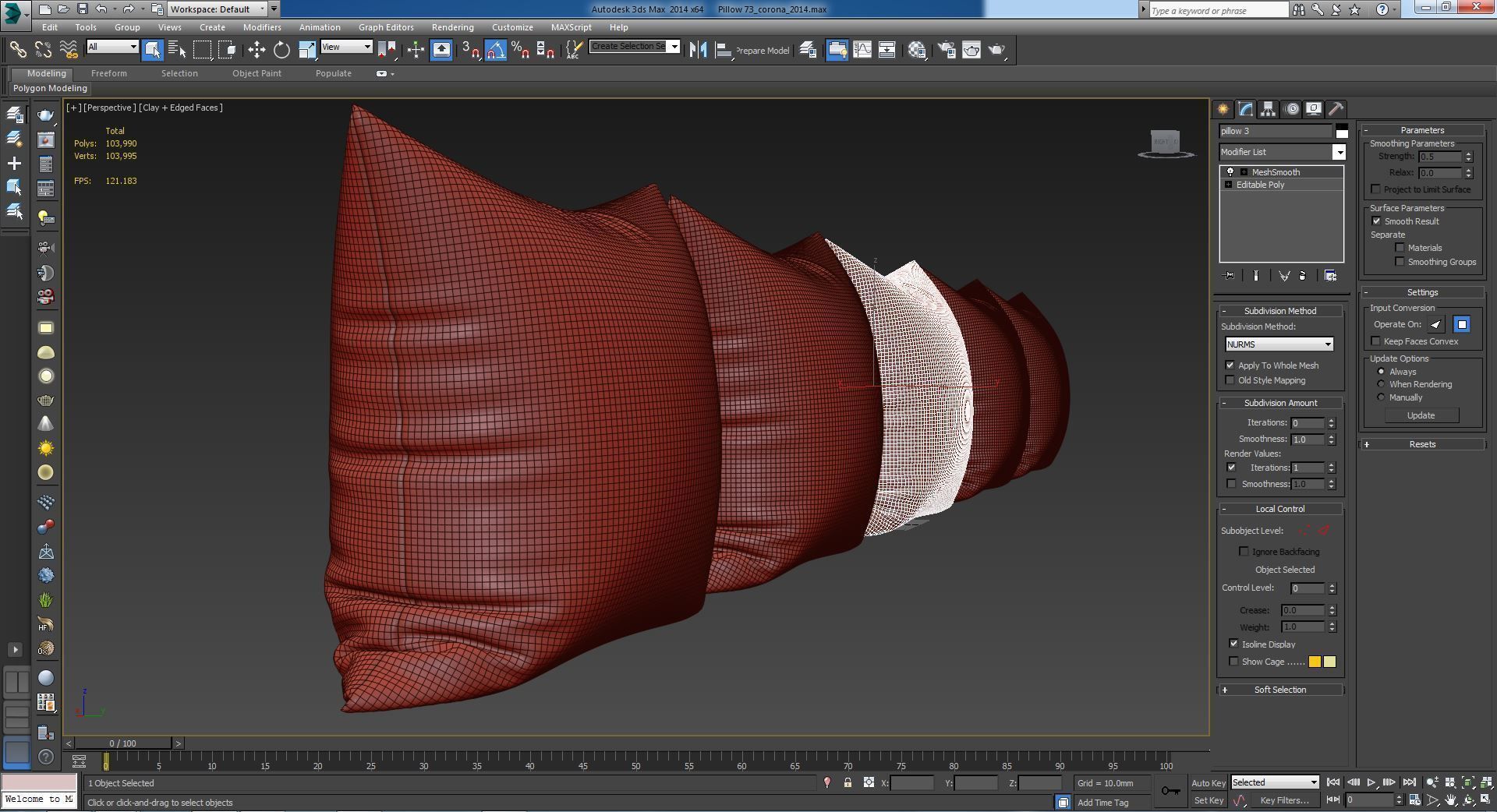Open the Modifier List dropdown
The width and height of the screenshot is (1497, 812).
coord(1282,152)
